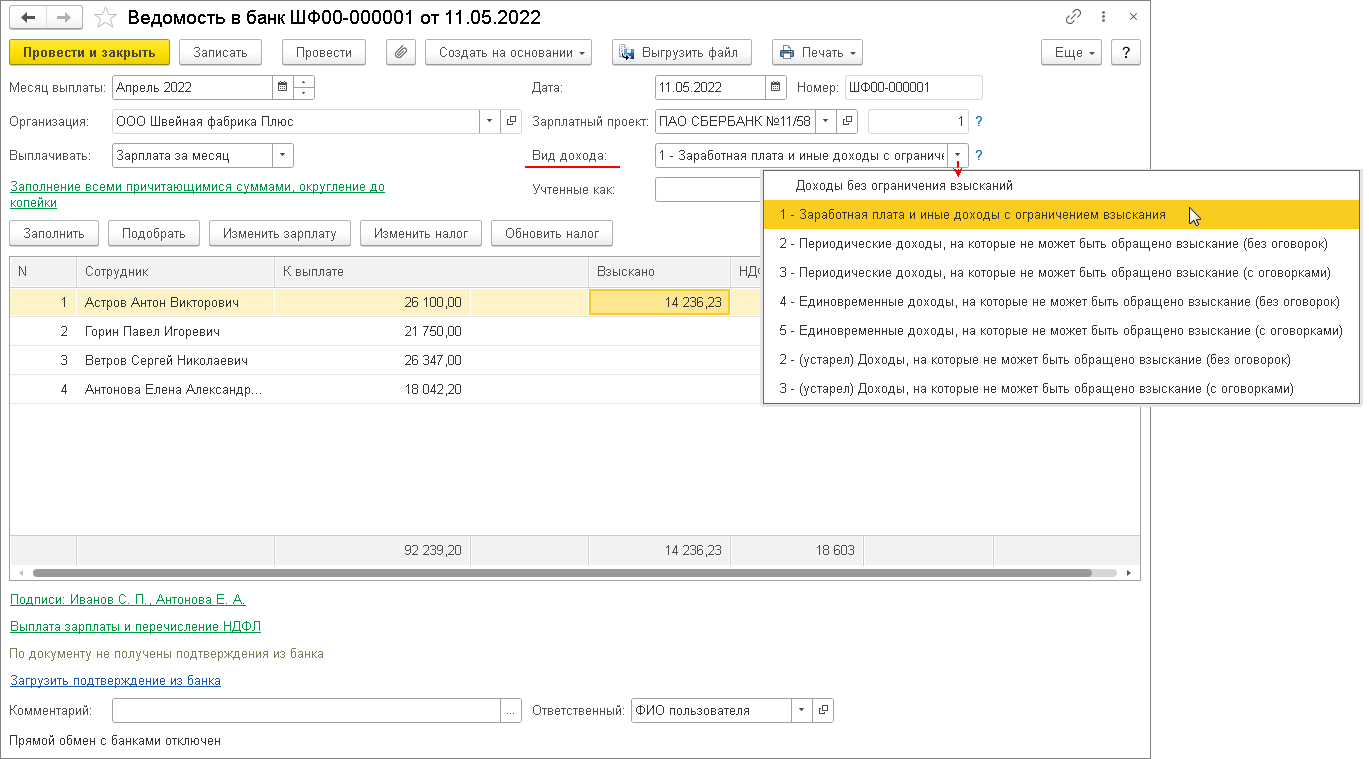Click the Сотрудник column header
Viewport: 1369px width, 759px height.
[x=175, y=272]
